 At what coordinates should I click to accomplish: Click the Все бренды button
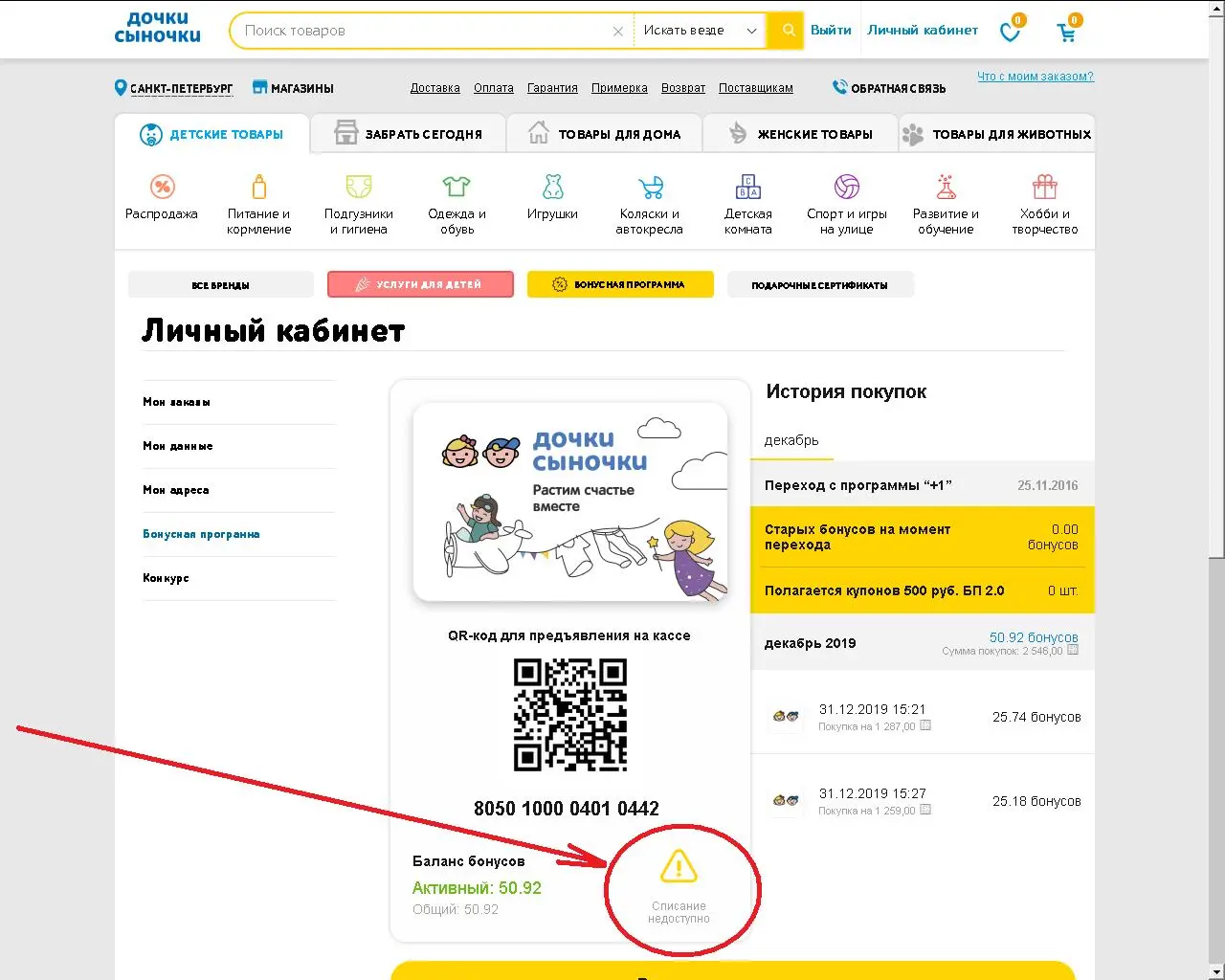click(221, 285)
